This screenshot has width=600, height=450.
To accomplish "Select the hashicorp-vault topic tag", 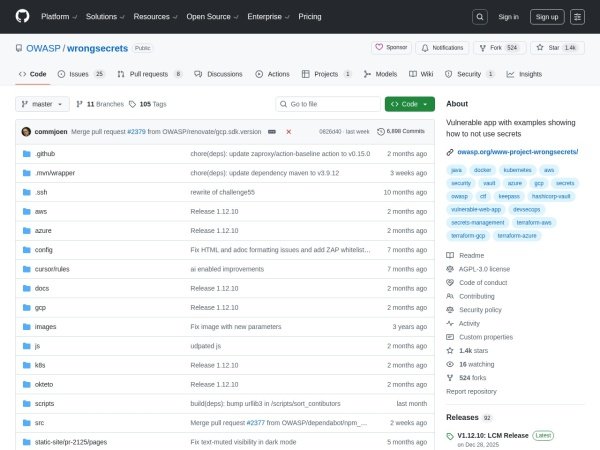I will [551, 196].
